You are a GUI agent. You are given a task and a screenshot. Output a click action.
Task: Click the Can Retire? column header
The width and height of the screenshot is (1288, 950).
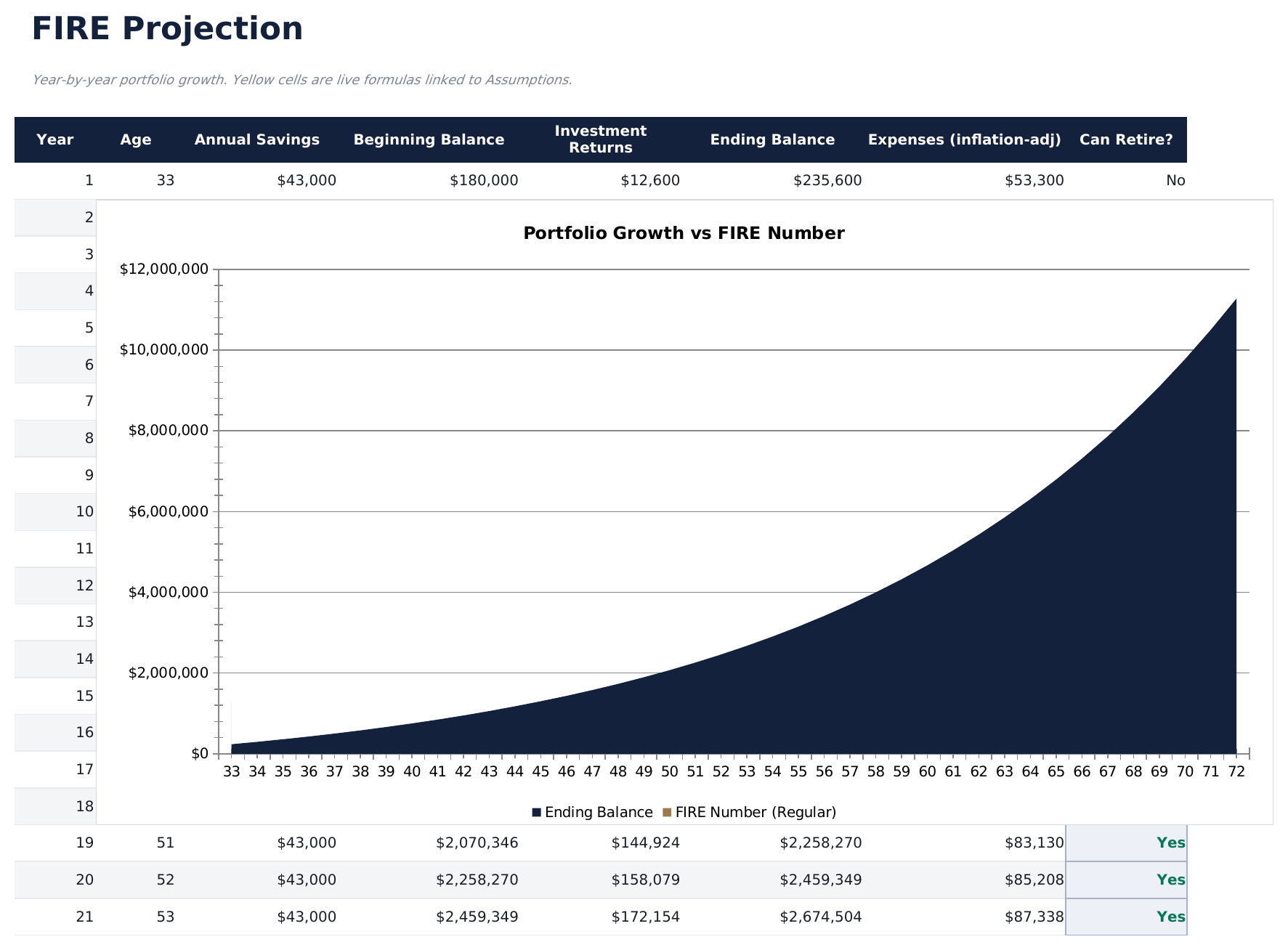click(1125, 140)
